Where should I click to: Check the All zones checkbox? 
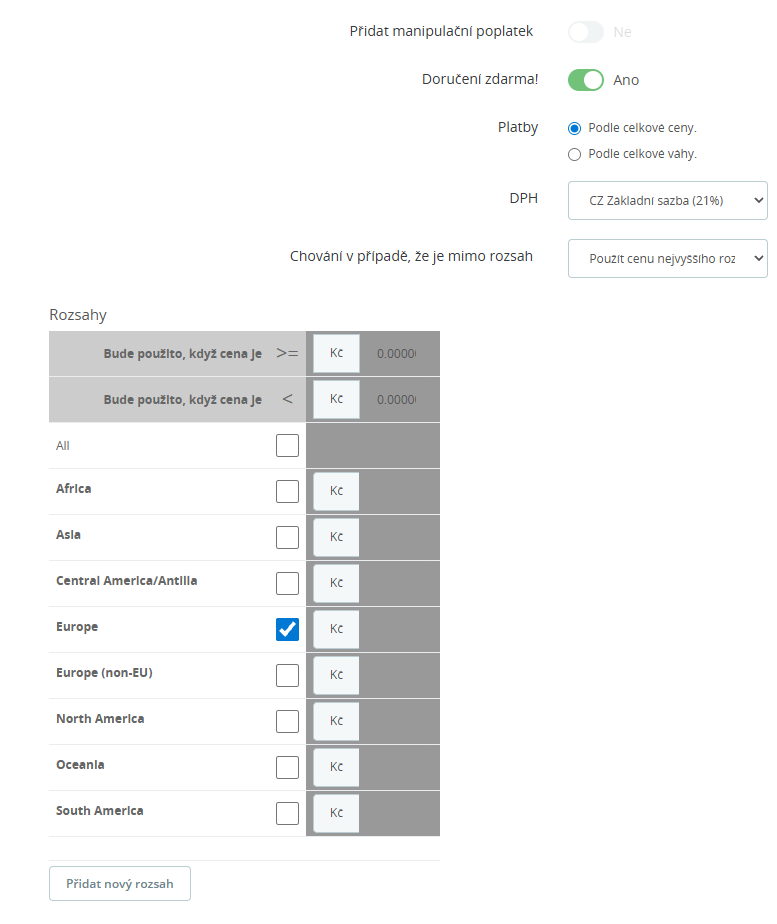tap(287, 446)
